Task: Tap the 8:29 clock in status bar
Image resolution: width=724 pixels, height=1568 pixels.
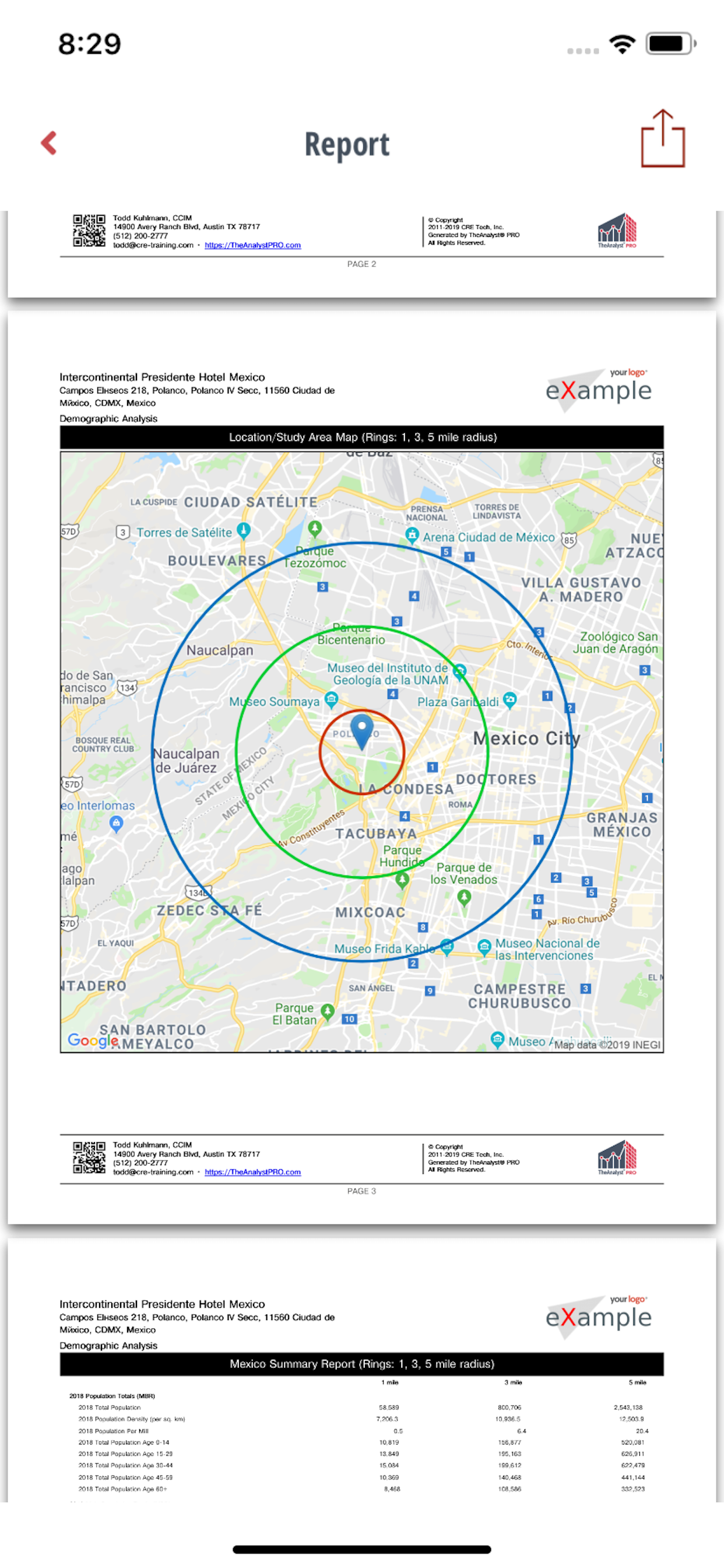Action: click(89, 44)
